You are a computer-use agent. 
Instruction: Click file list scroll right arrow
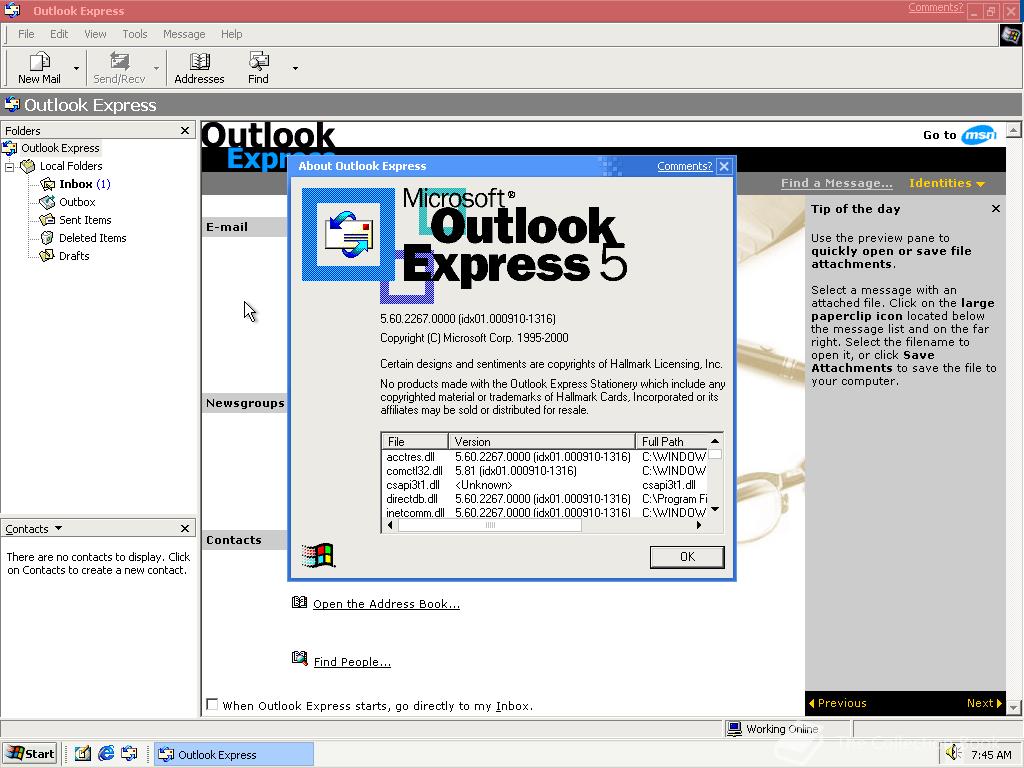tap(699, 525)
